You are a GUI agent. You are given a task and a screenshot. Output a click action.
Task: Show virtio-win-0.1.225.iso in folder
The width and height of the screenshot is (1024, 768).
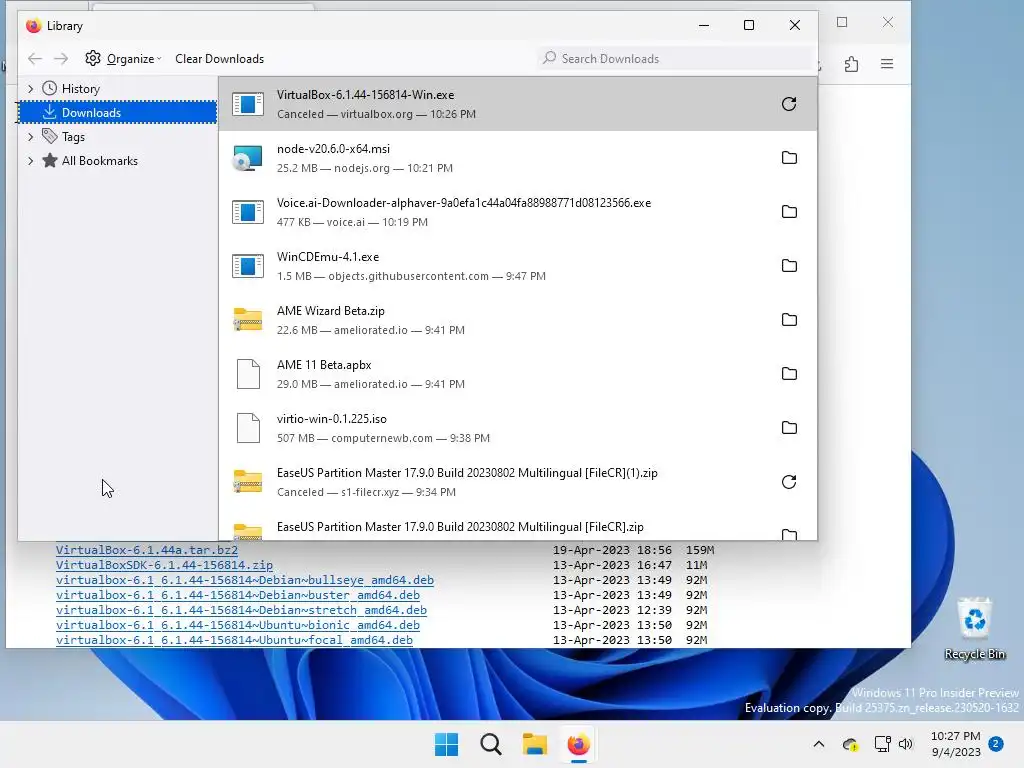coord(789,428)
